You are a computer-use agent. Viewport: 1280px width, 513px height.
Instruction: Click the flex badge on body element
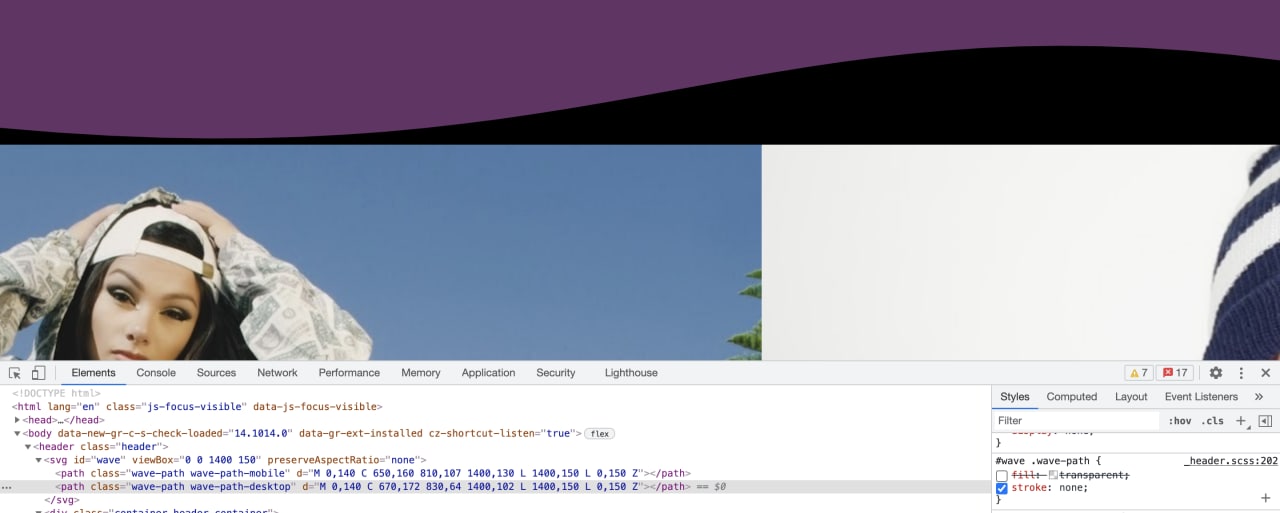click(599, 434)
